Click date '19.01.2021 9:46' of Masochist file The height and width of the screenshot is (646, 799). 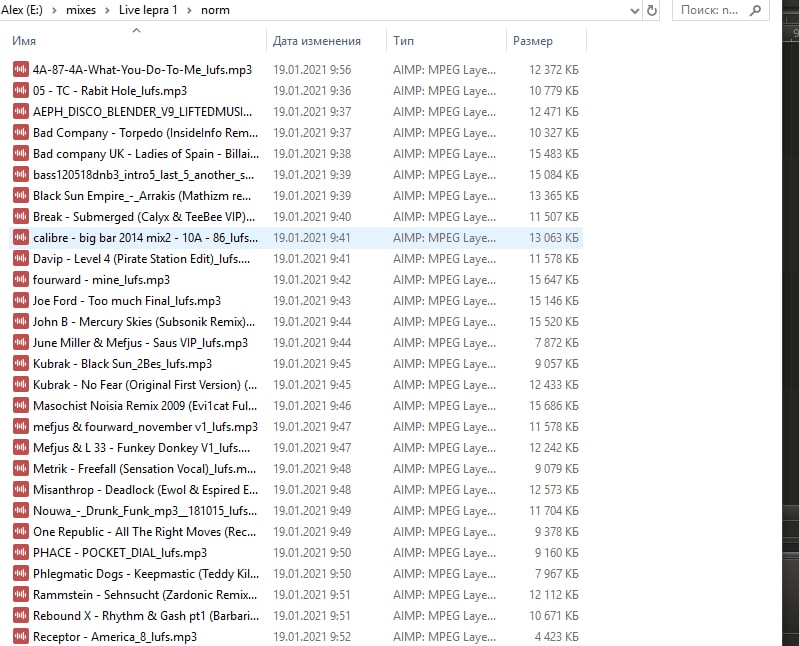click(312, 406)
